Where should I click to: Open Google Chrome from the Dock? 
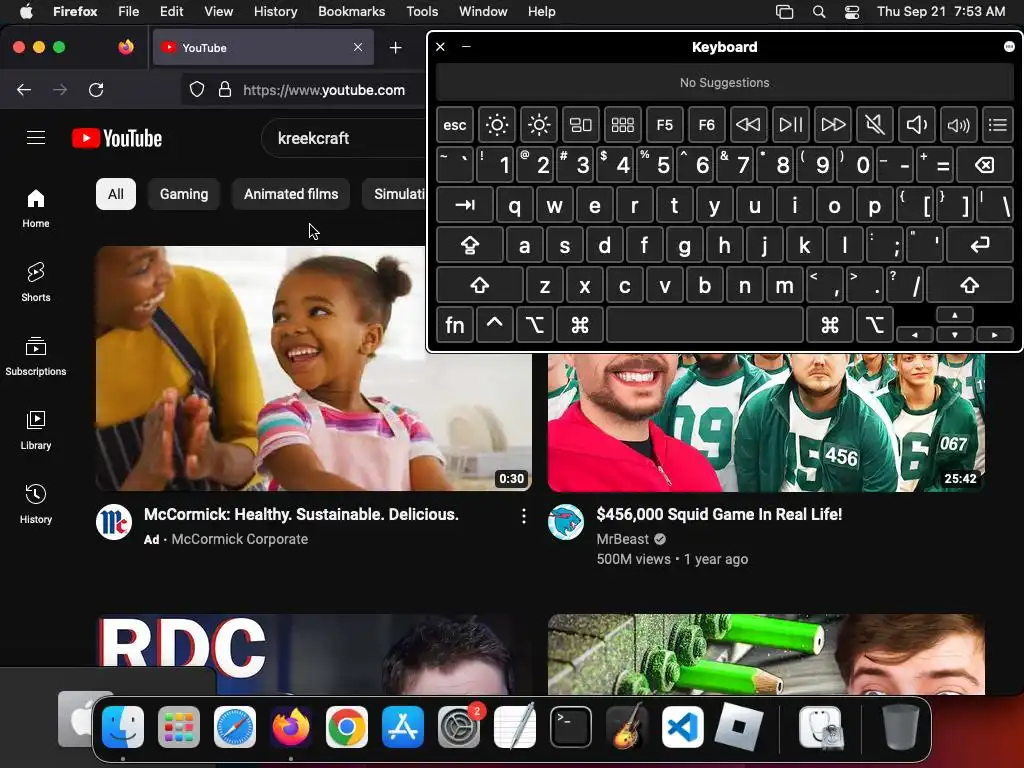tap(347, 726)
